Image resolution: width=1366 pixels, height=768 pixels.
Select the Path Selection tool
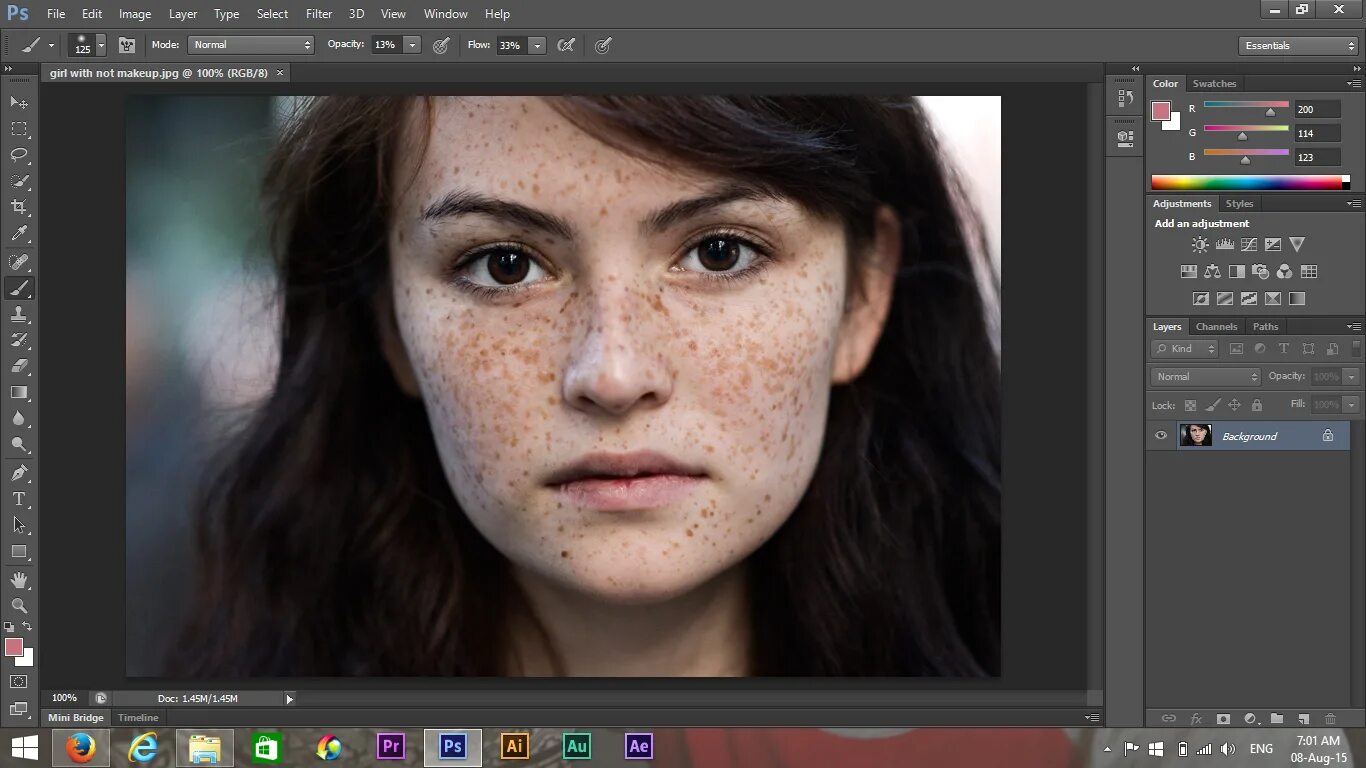pyautogui.click(x=19, y=525)
